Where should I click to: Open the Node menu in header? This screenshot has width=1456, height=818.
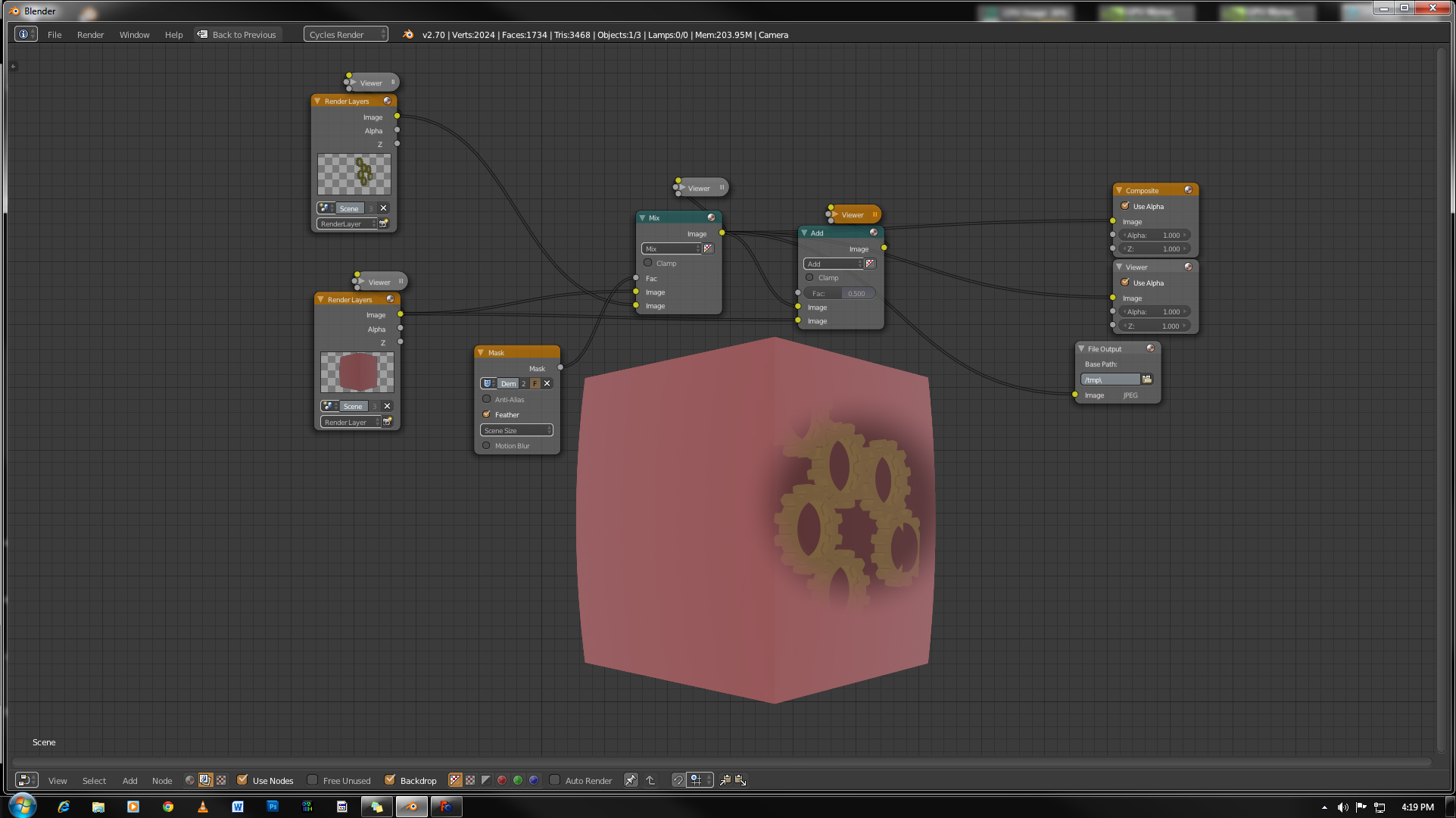(x=162, y=780)
